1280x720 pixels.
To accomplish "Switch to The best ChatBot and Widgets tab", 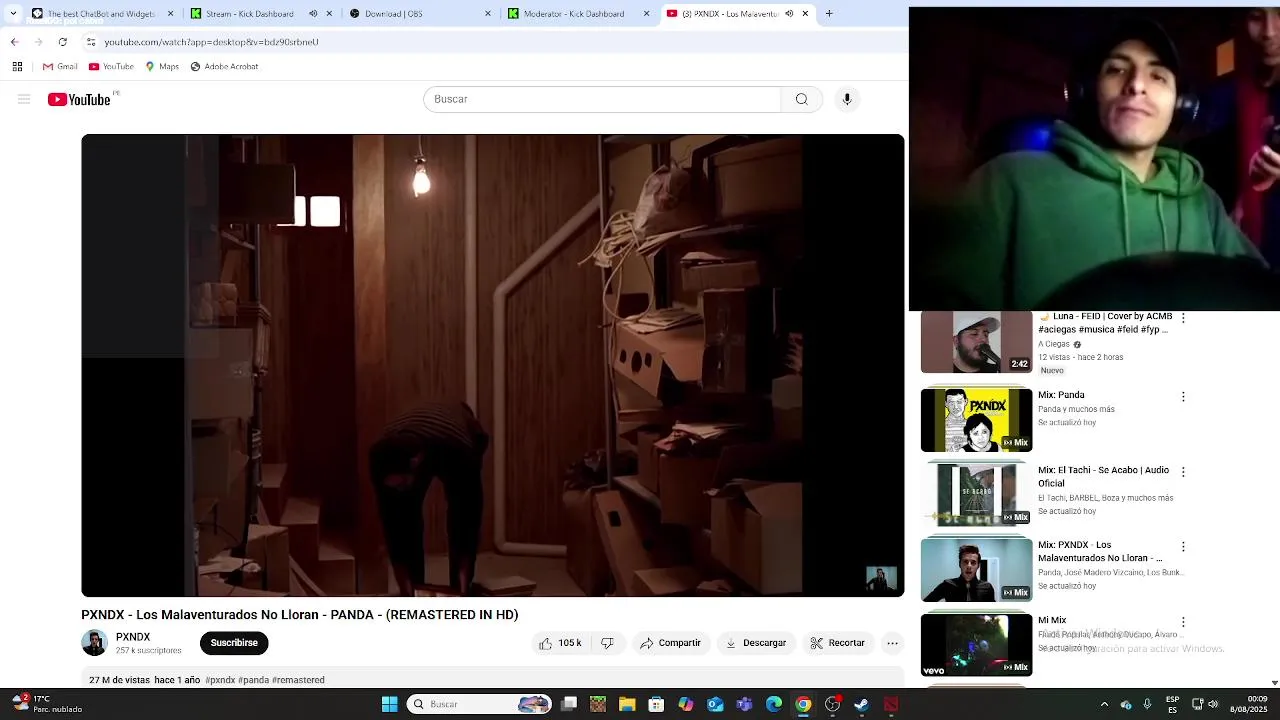I will tap(101, 14).
